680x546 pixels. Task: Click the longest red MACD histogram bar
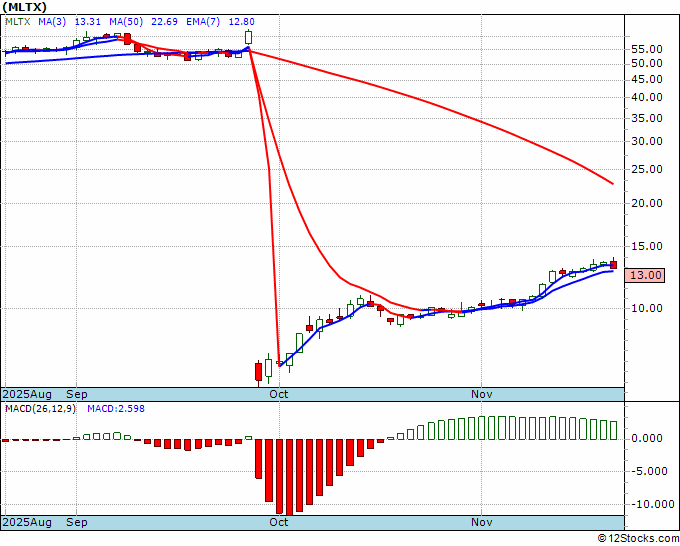click(x=289, y=477)
